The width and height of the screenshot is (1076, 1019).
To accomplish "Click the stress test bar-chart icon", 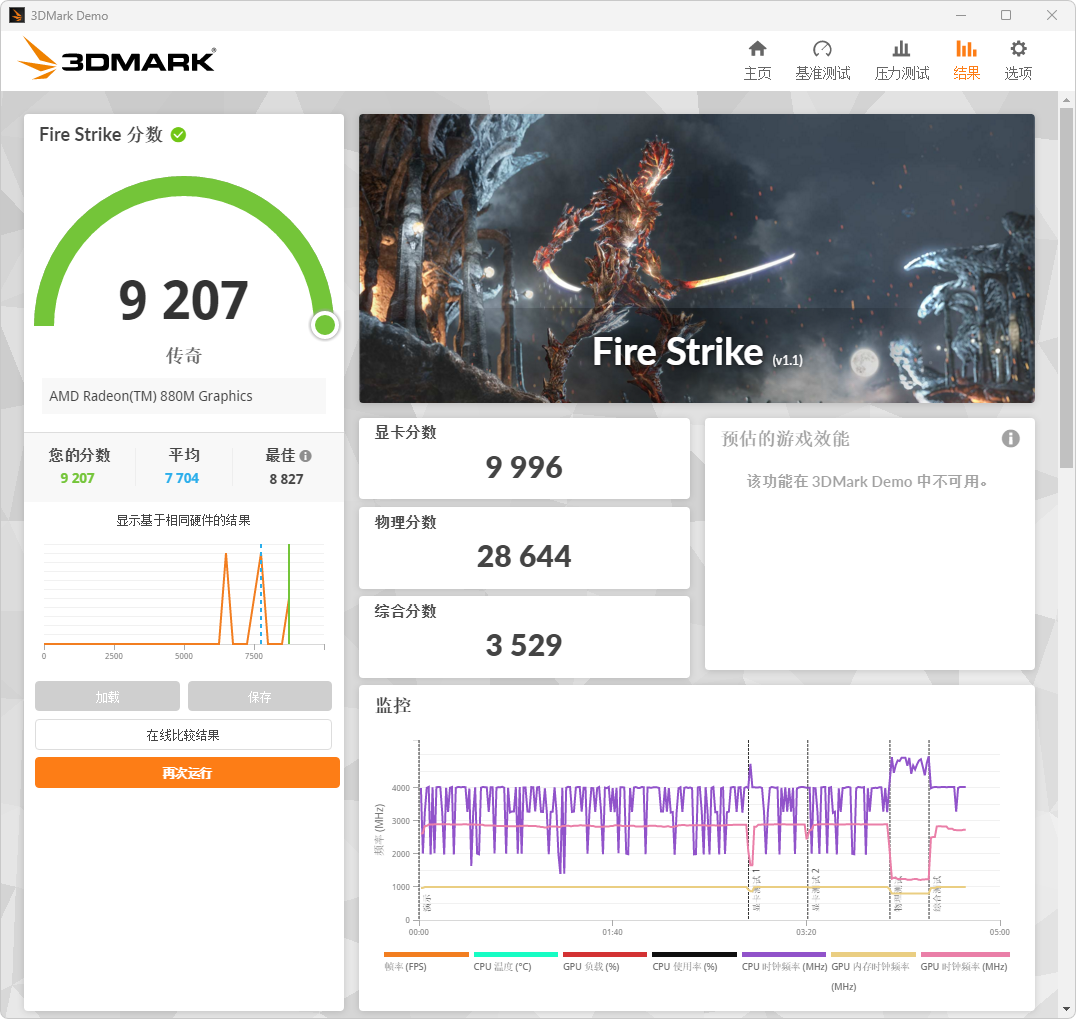I will pyautogui.click(x=901, y=49).
